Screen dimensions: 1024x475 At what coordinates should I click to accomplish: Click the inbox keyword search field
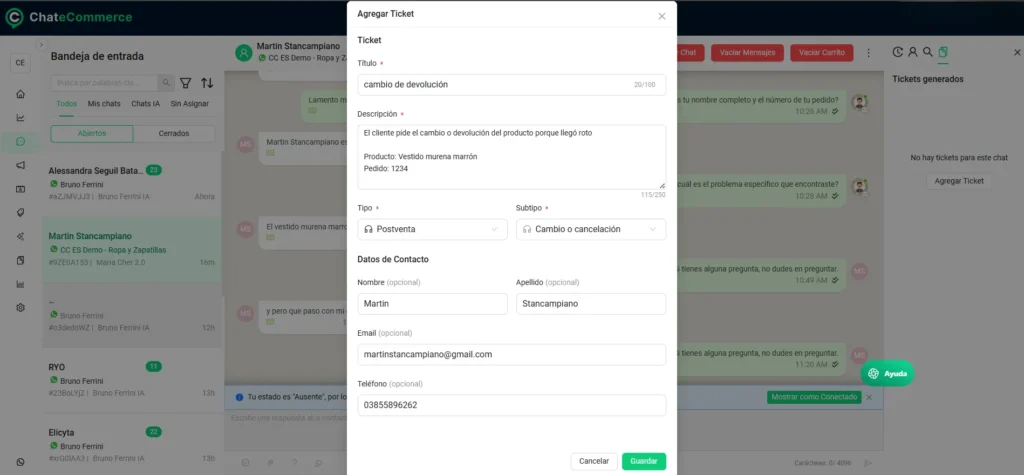[x=104, y=83]
